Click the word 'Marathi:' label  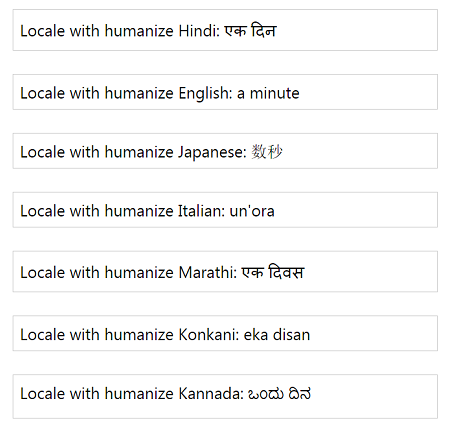click(x=208, y=272)
